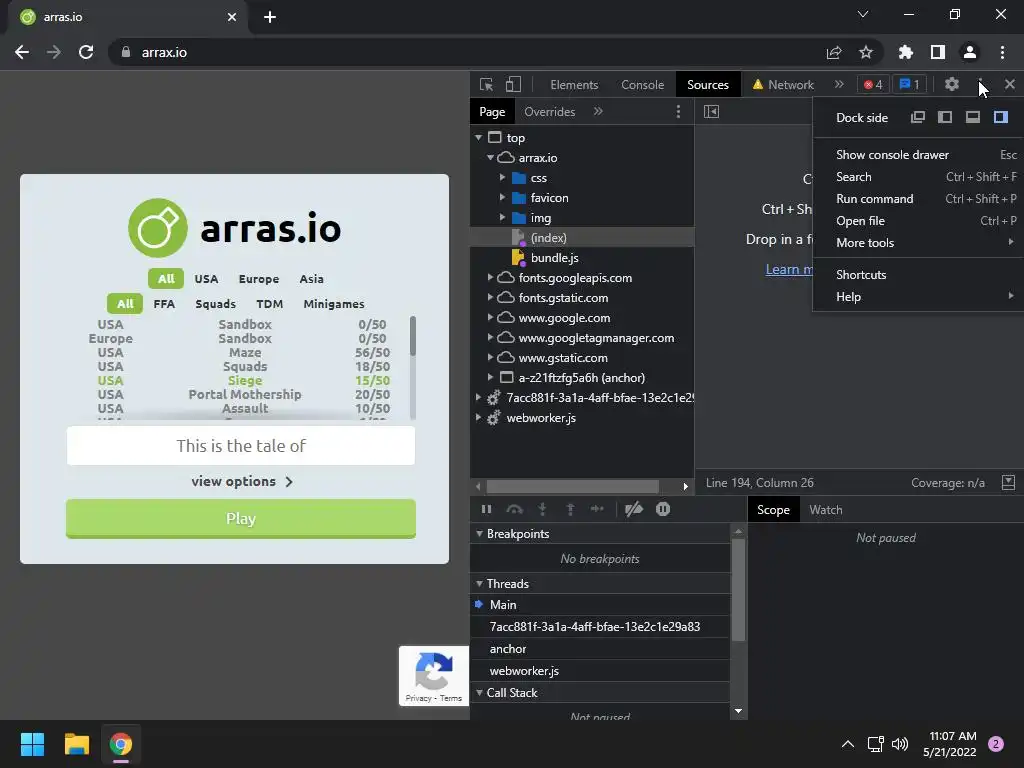Expand the css folder
The height and width of the screenshot is (768, 1024).
[502, 178]
